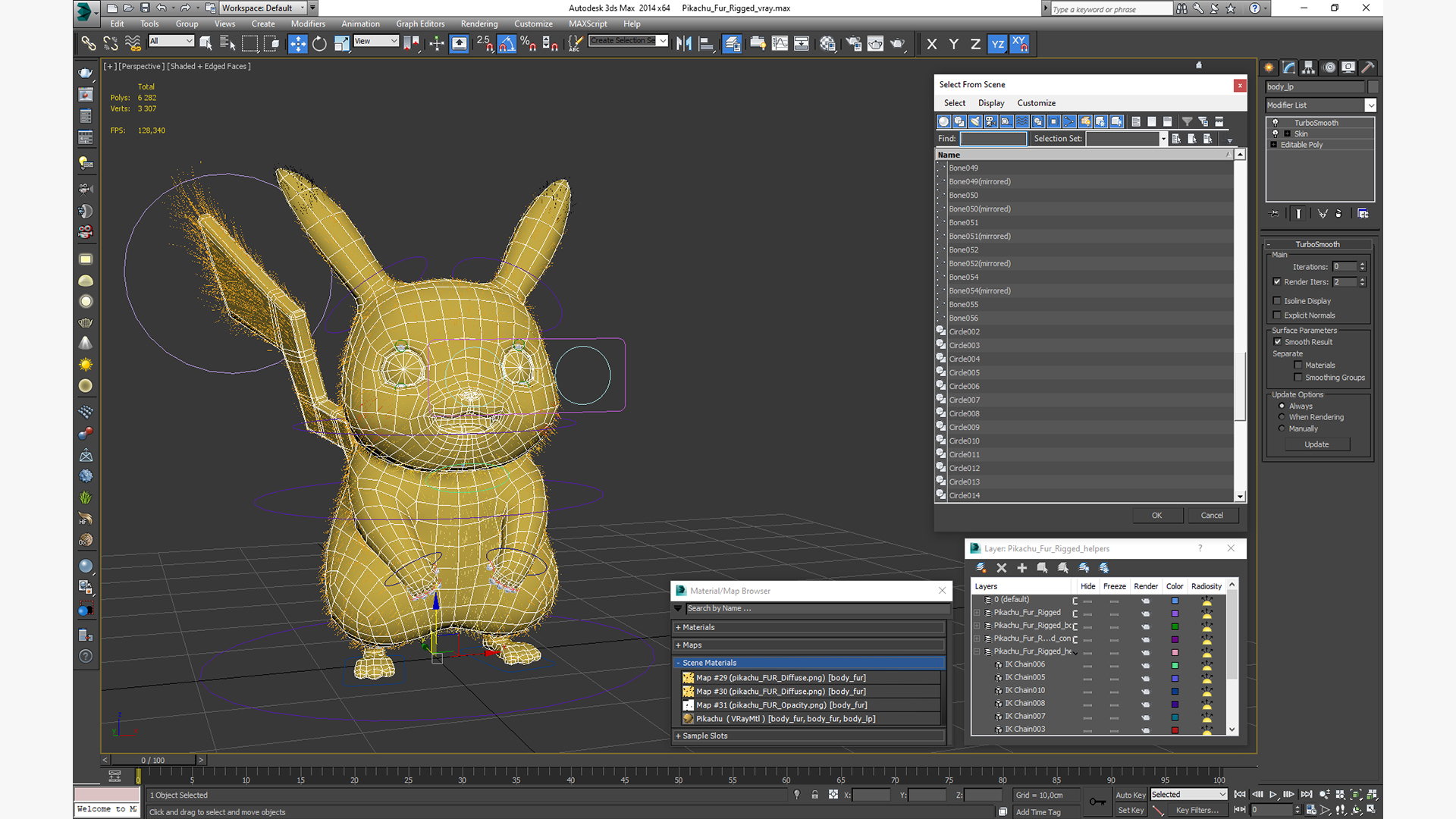Create new layer in Layer dialog toolbar

tap(981, 568)
